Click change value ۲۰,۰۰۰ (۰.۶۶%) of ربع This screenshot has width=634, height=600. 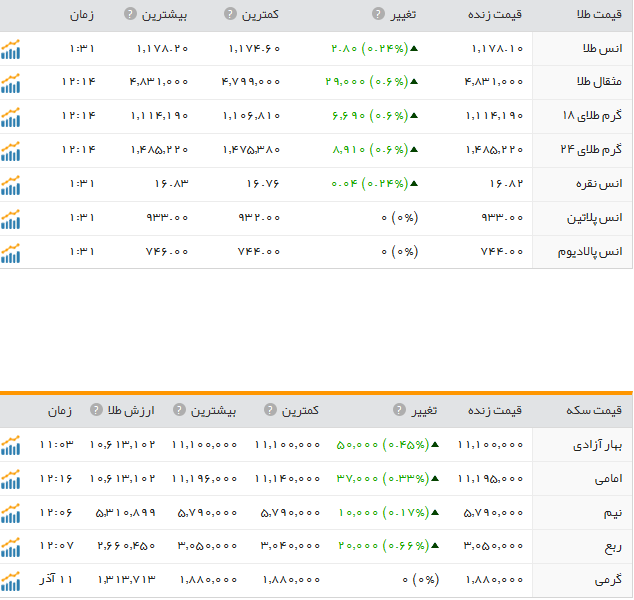(x=389, y=546)
